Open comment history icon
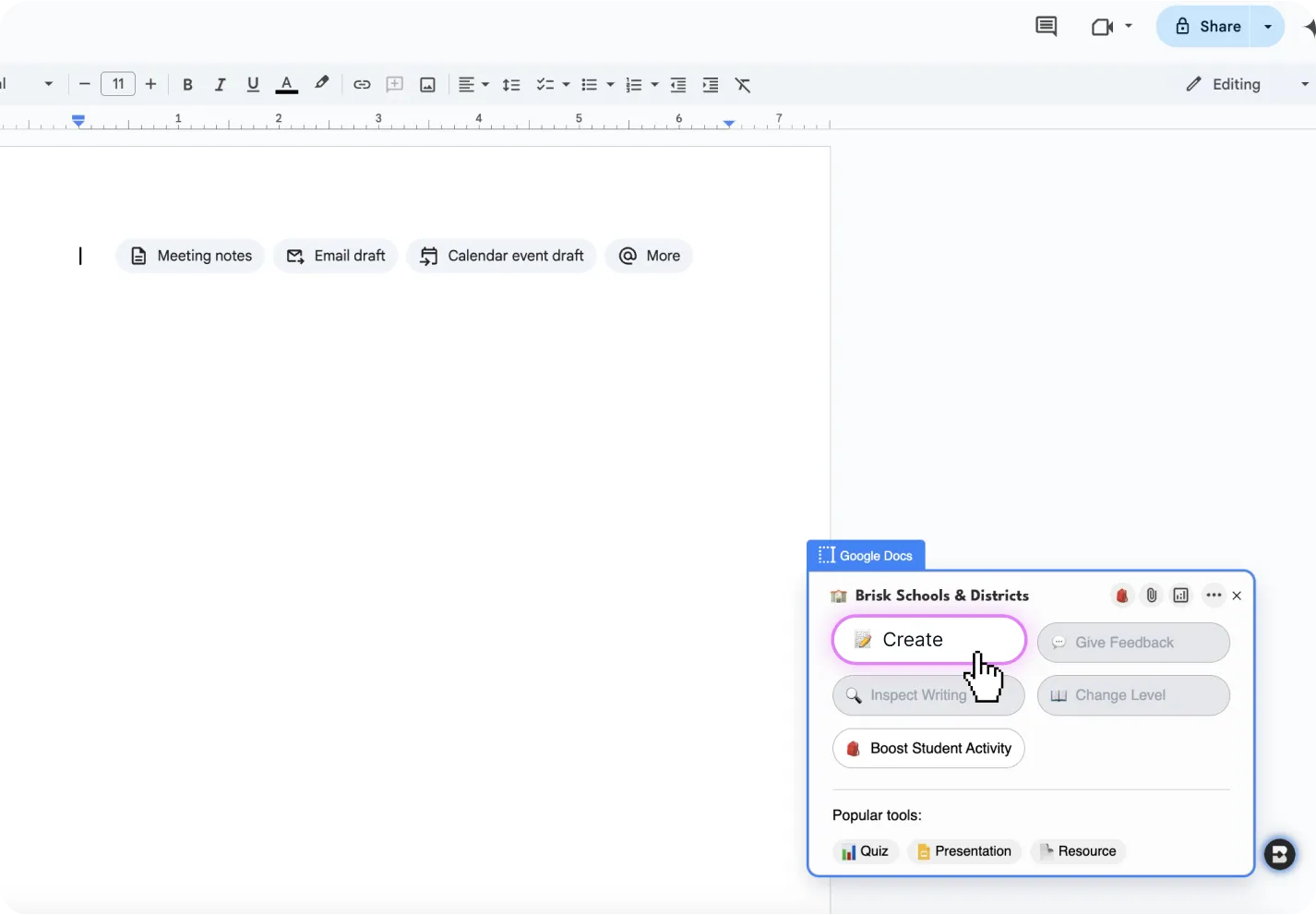1316x915 pixels. 1046,27
